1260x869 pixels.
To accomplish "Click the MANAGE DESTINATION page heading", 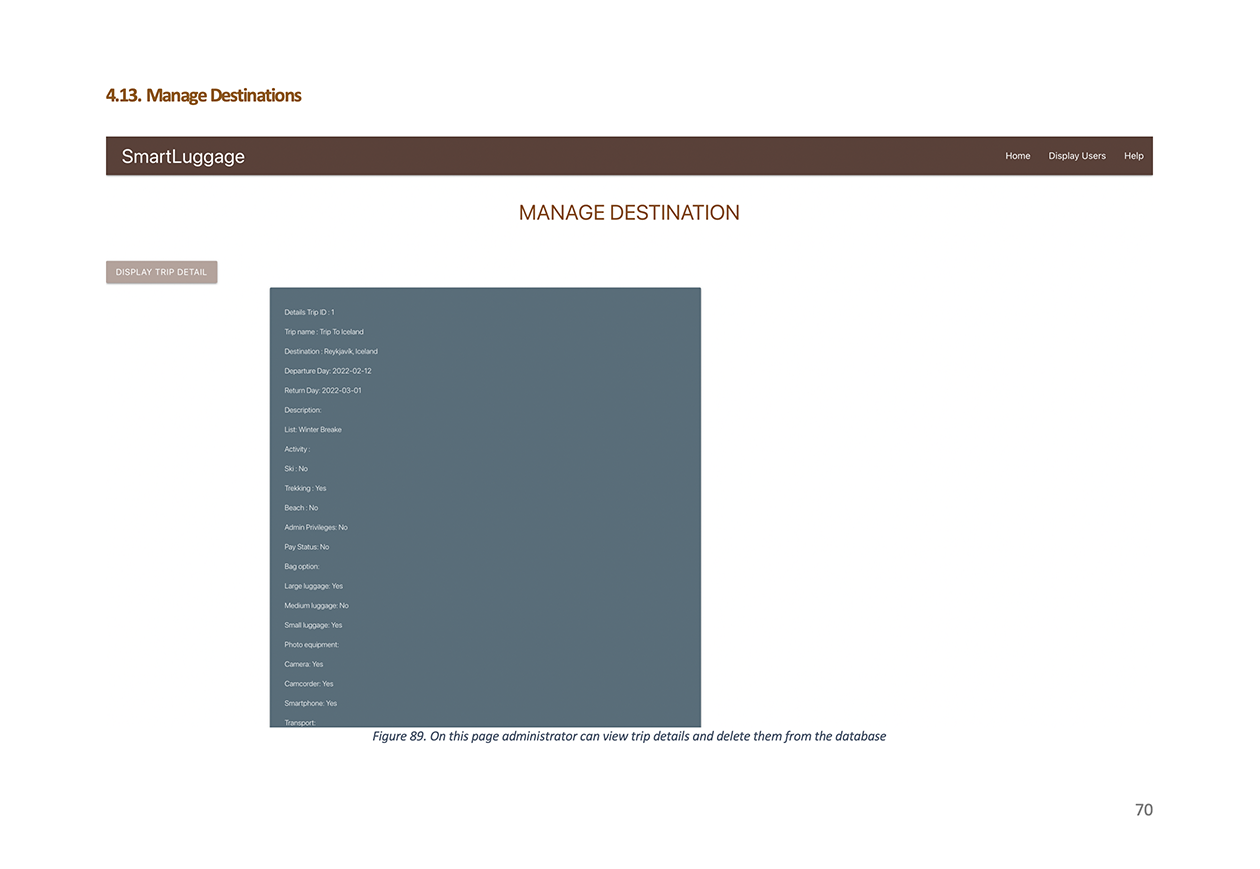I will (x=629, y=212).
